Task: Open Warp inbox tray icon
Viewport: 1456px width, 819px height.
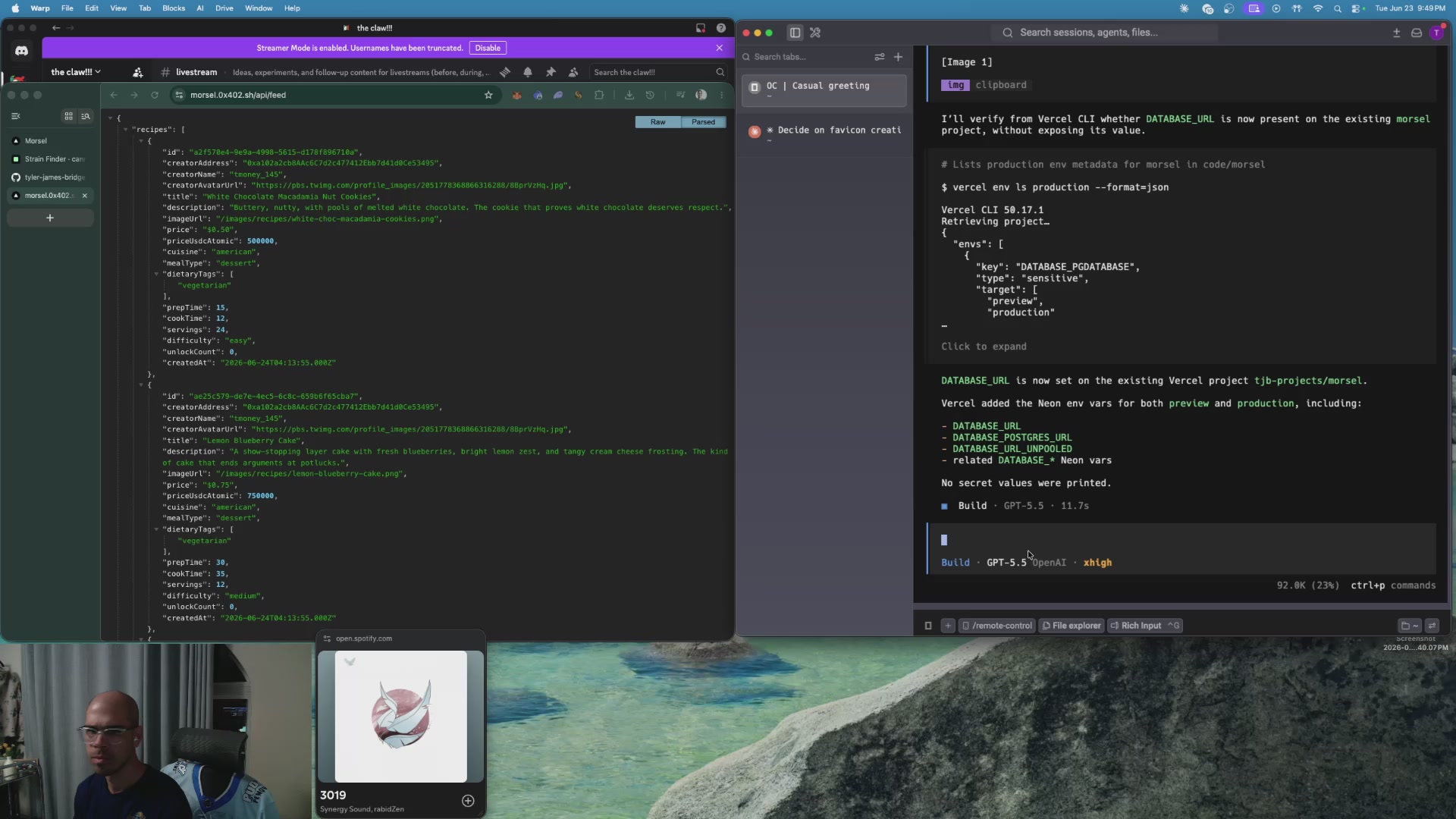Action: 1416,33
